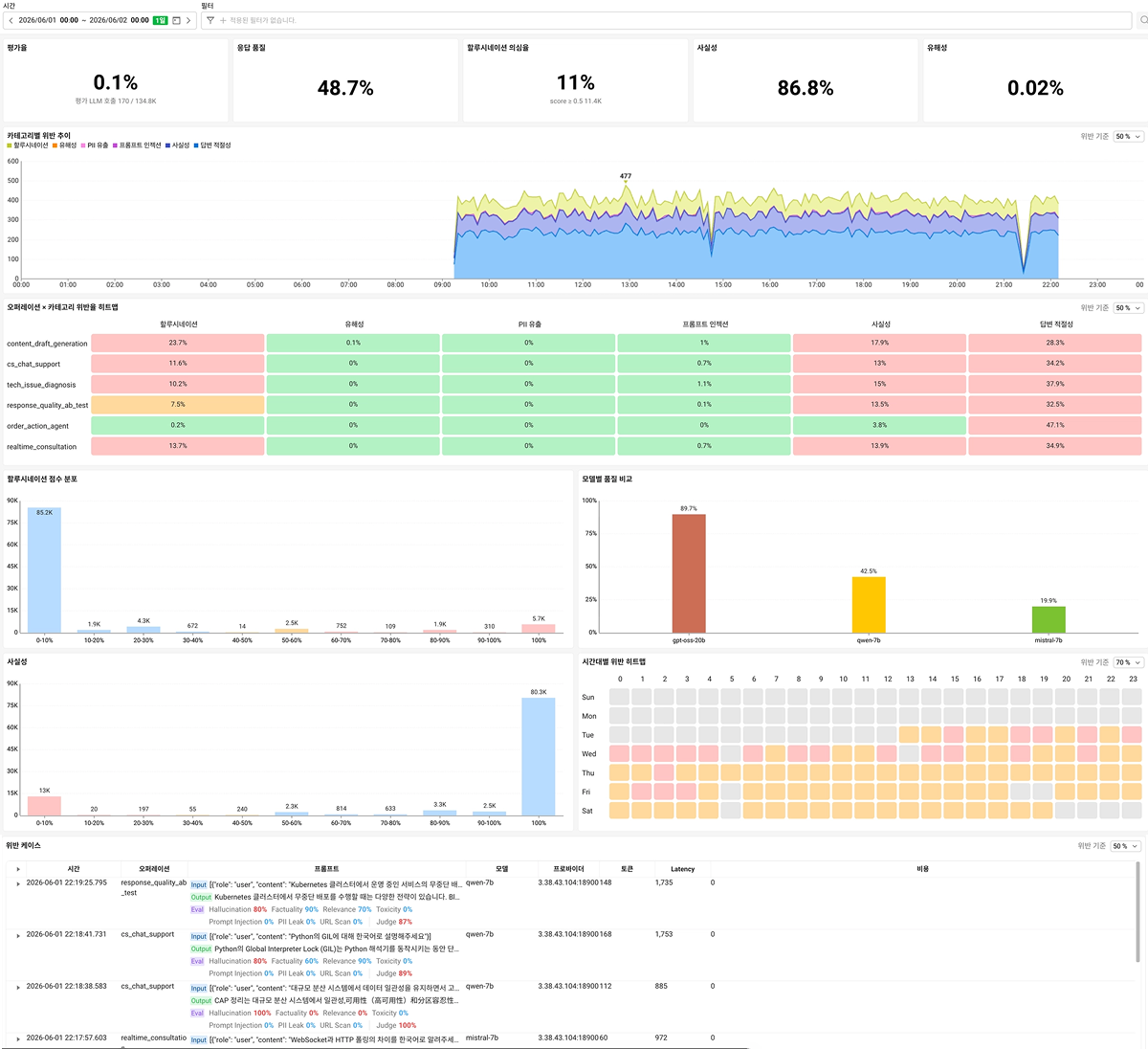The image size is (1148, 1049).
Task: Click Input tag of the 22:19:25 row
Action: (199, 884)
